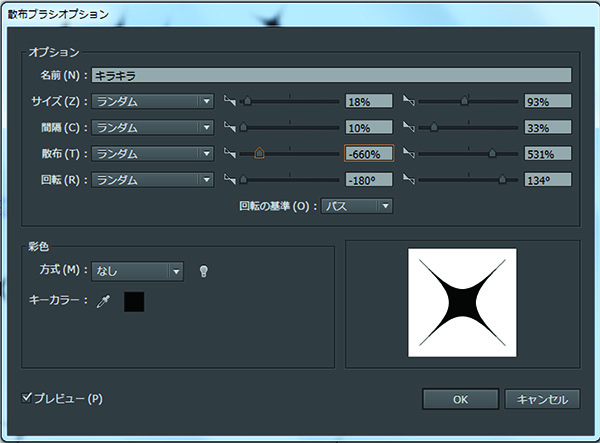The height and width of the screenshot is (443, 600).
Task: Click the eyedropper icon for key color
Action: pos(103,301)
